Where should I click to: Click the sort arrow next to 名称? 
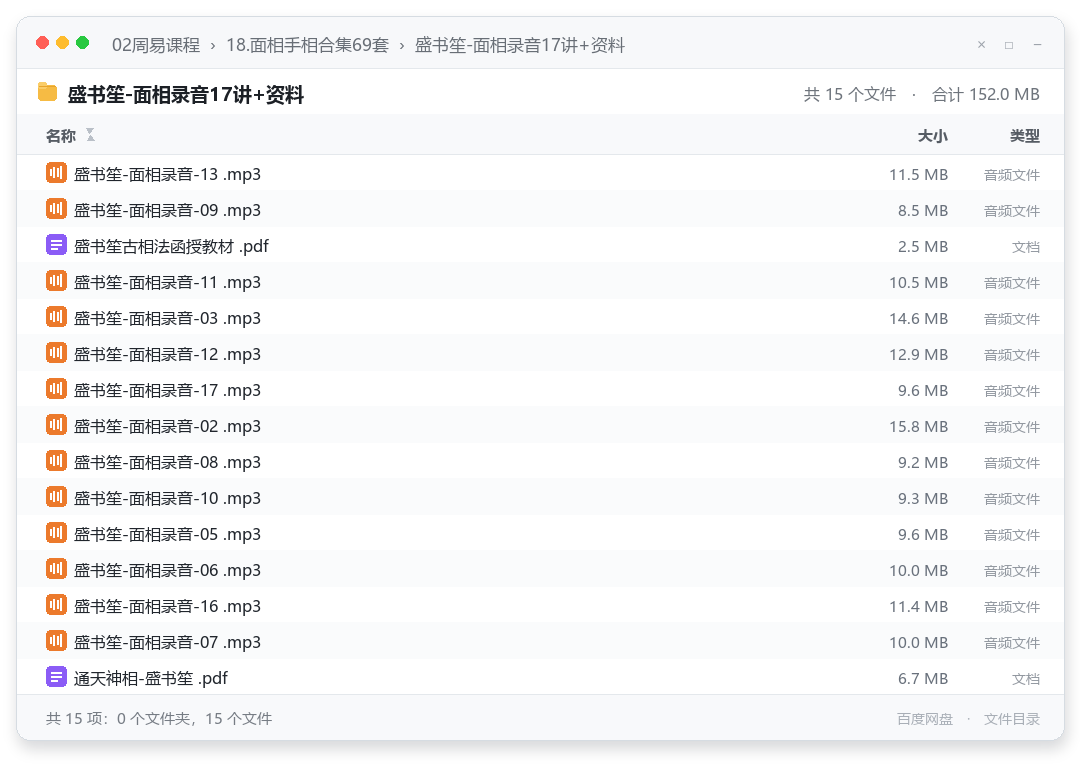click(90, 135)
